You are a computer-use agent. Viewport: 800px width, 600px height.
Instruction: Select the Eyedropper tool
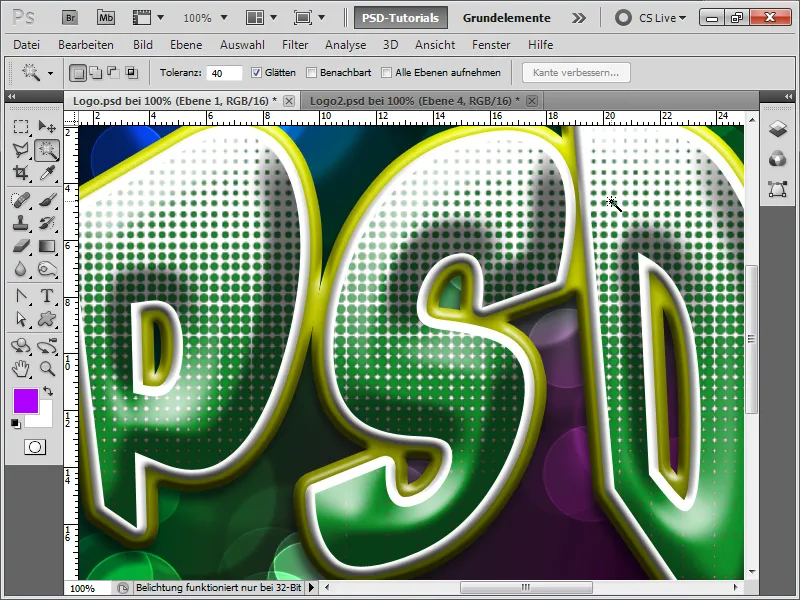47,173
